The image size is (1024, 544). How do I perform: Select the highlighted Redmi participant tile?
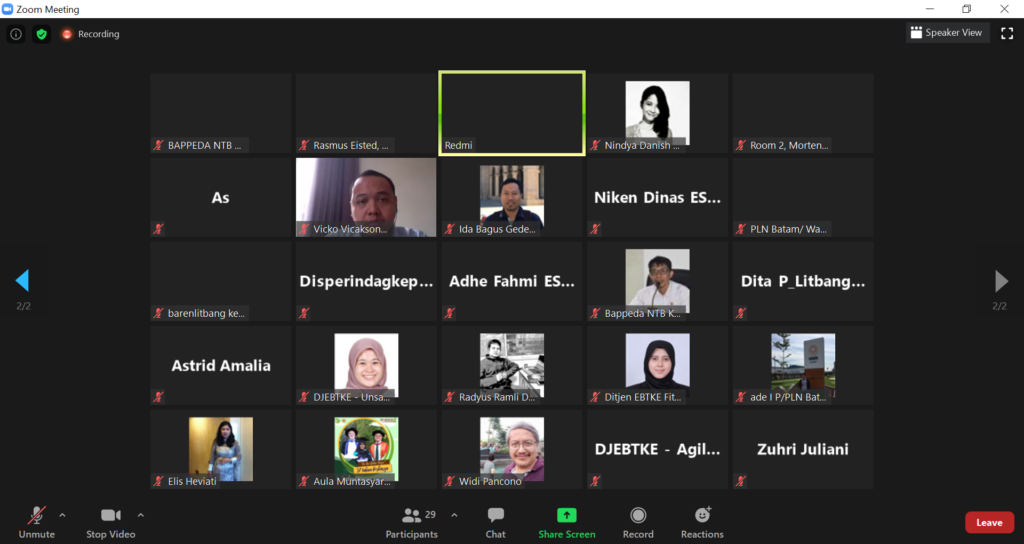pyautogui.click(x=511, y=113)
